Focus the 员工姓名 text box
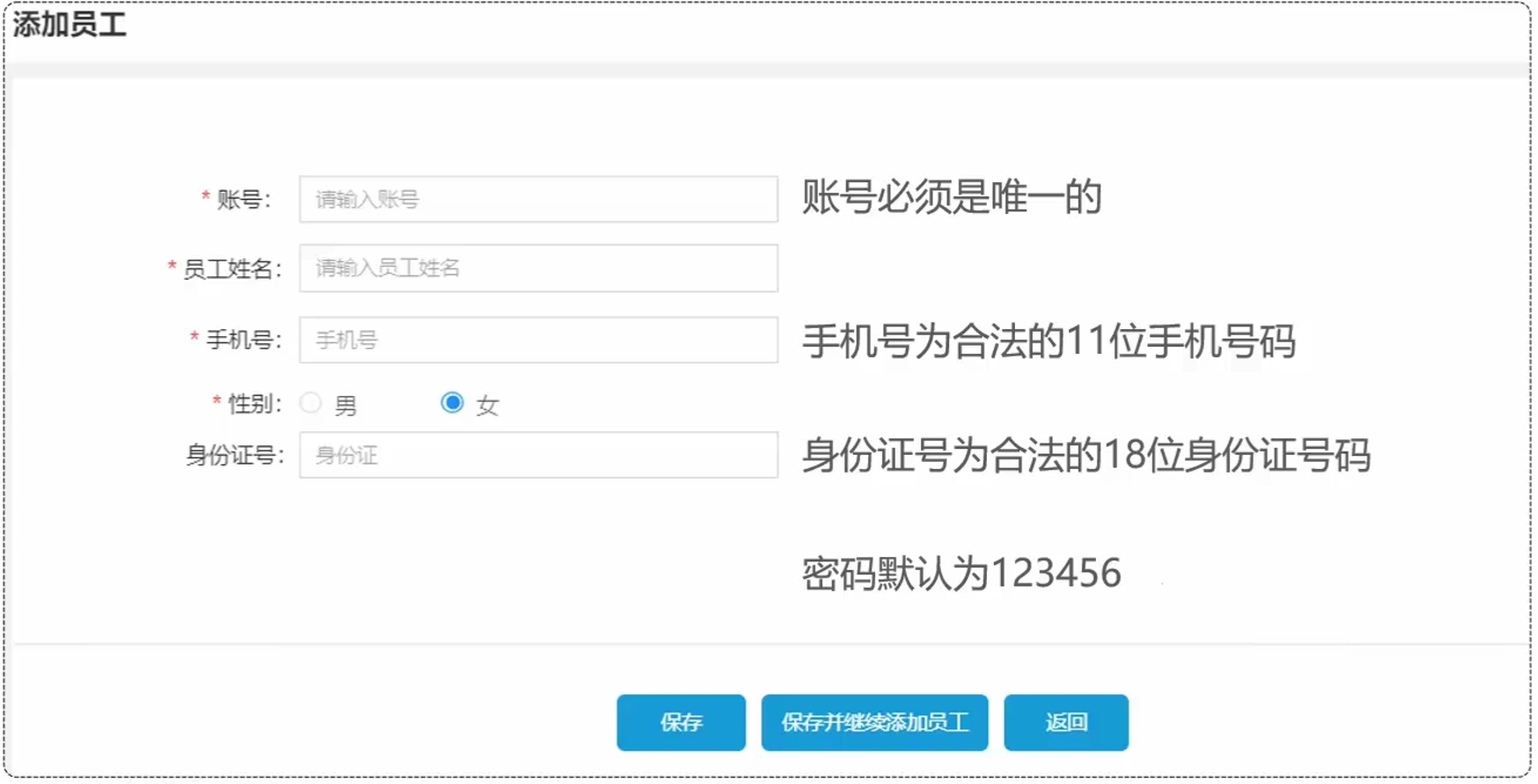The height and width of the screenshot is (784, 1538). tap(538, 268)
